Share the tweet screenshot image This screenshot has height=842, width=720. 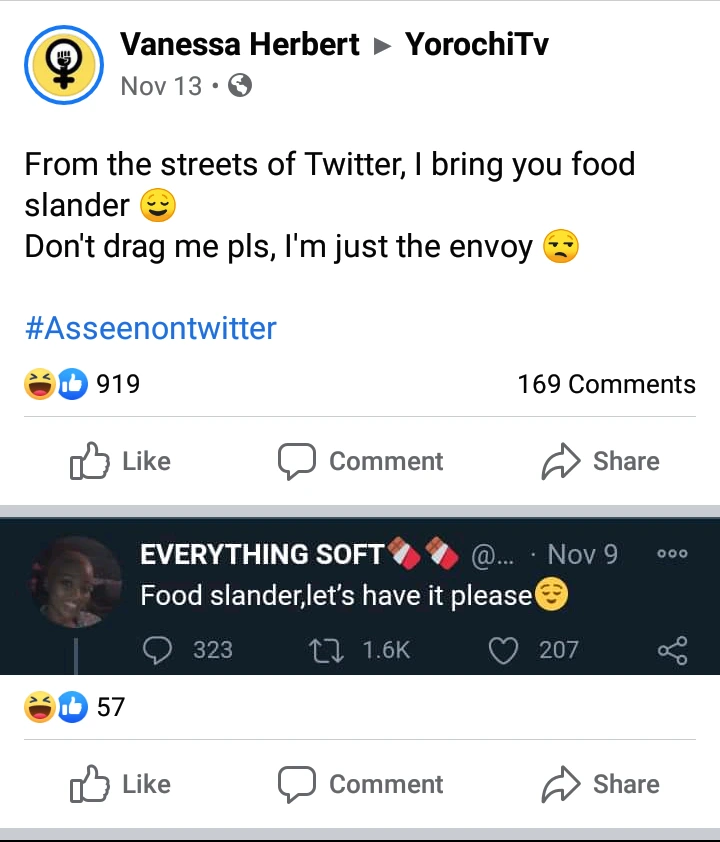600,784
